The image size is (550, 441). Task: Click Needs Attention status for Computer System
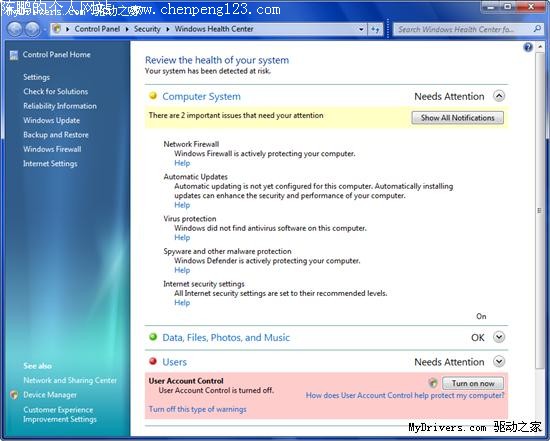click(x=449, y=96)
